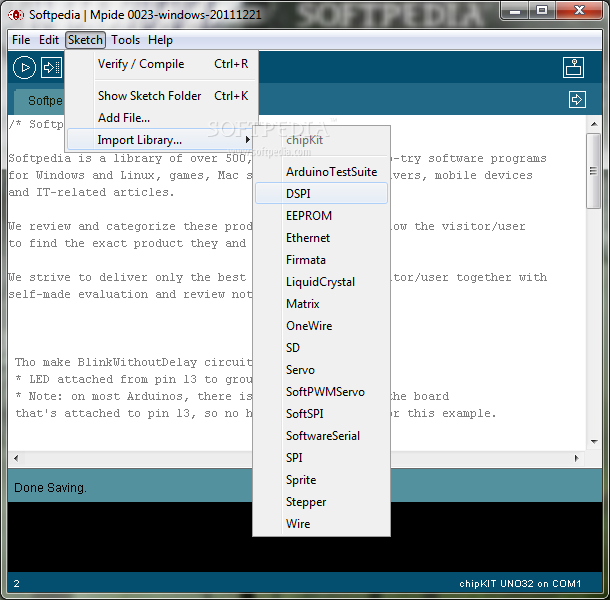Screen dimensions: 610x600
Task: Click the horizontal scrollbar left arrow
Action: point(16,458)
